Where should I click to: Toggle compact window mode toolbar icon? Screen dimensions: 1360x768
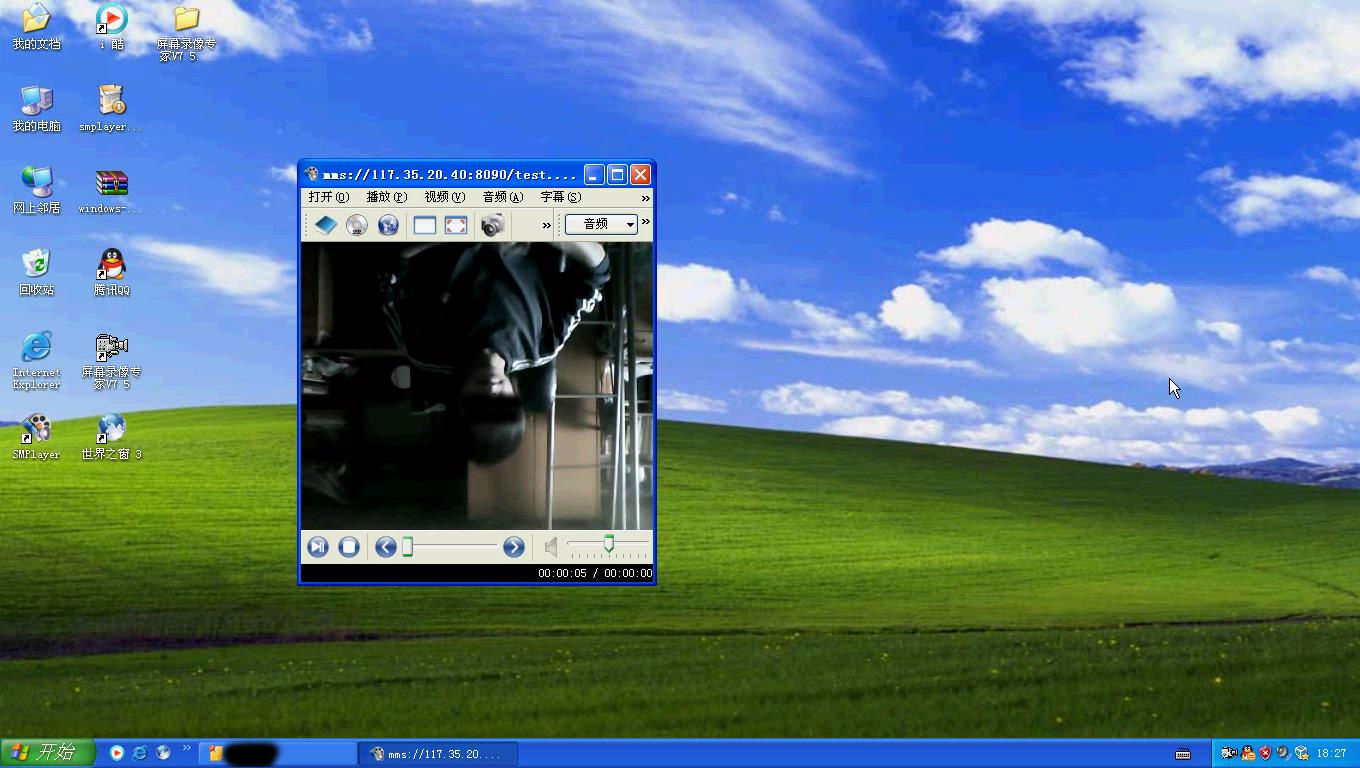pos(425,225)
